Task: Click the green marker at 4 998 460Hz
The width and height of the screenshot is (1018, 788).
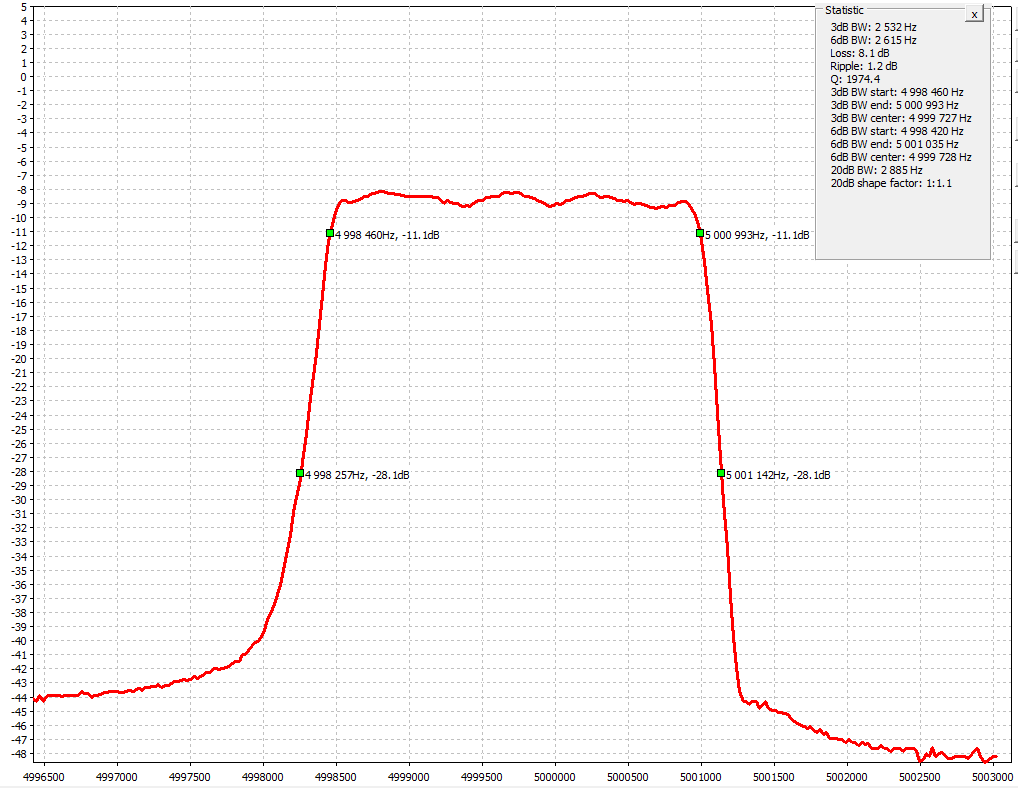Action: click(330, 233)
